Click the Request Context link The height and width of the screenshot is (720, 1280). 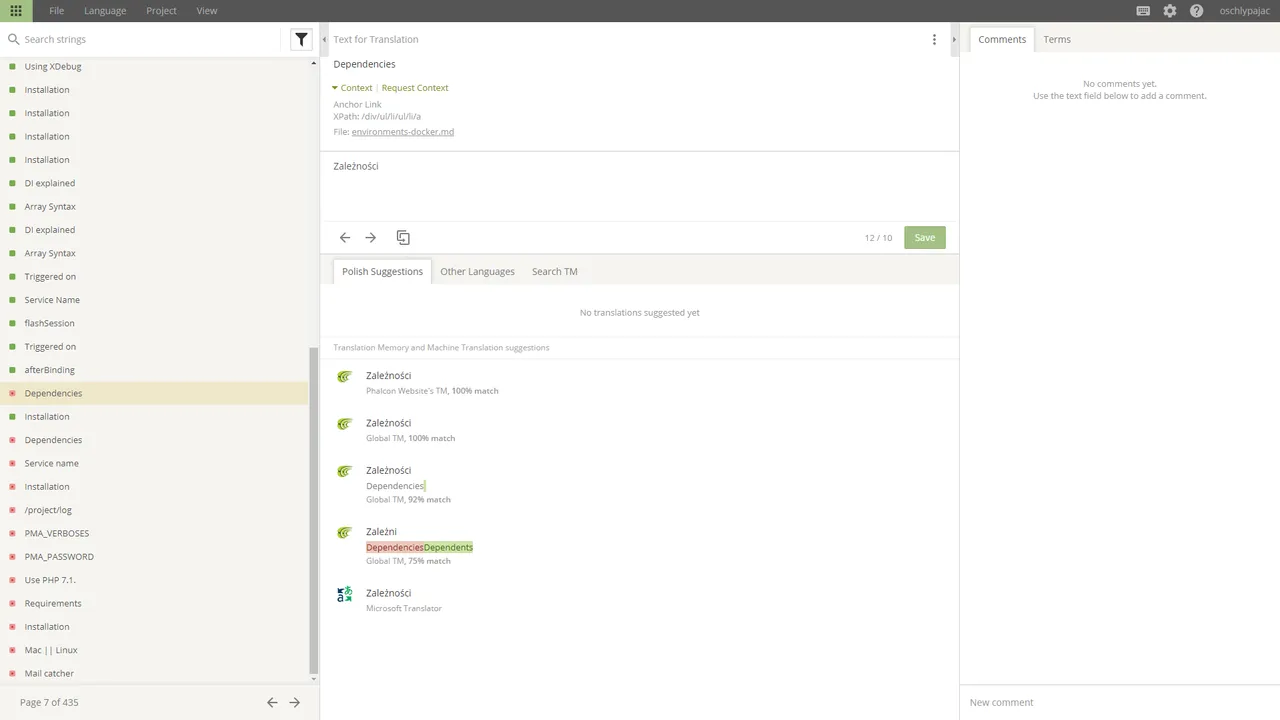(x=415, y=88)
